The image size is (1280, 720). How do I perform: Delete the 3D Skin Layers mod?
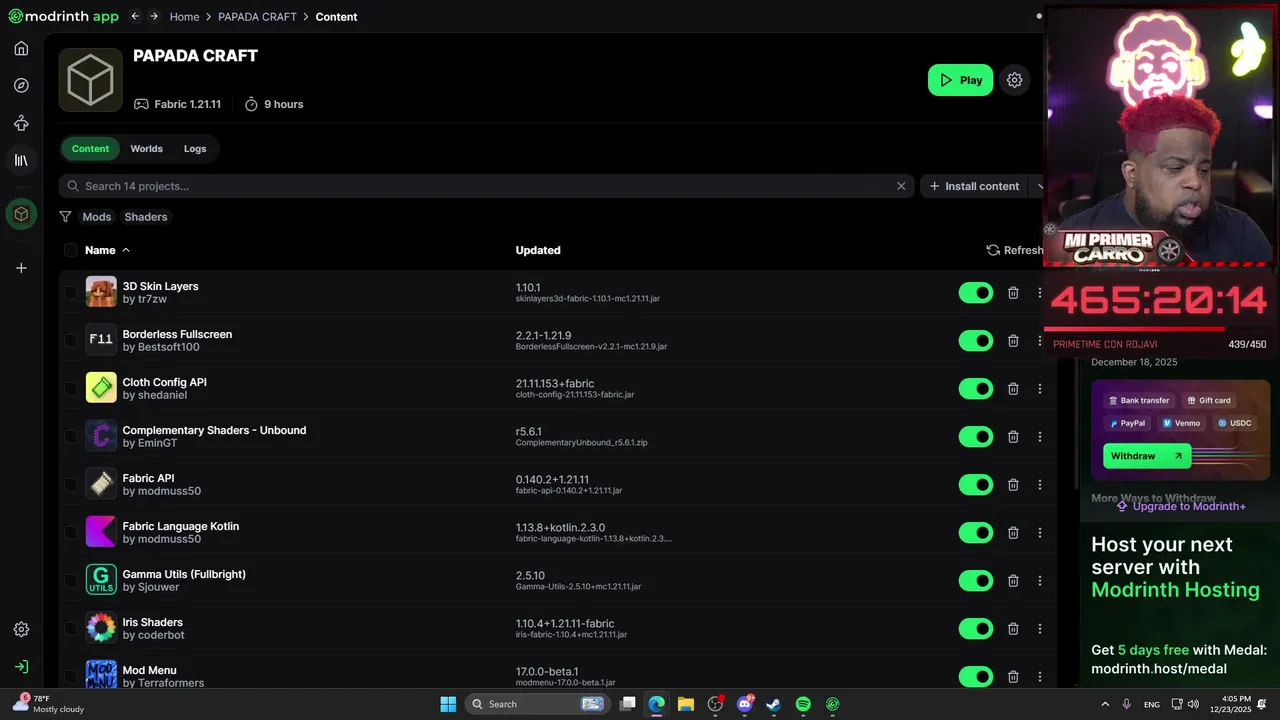(1013, 293)
